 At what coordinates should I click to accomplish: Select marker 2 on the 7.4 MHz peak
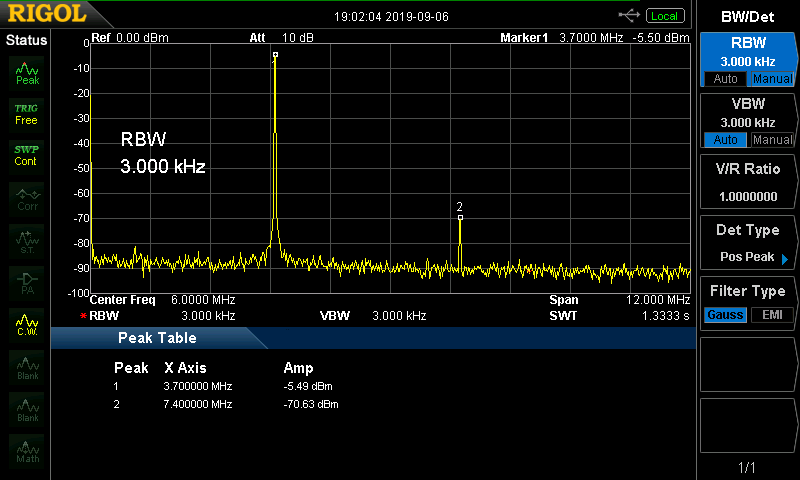(460, 215)
